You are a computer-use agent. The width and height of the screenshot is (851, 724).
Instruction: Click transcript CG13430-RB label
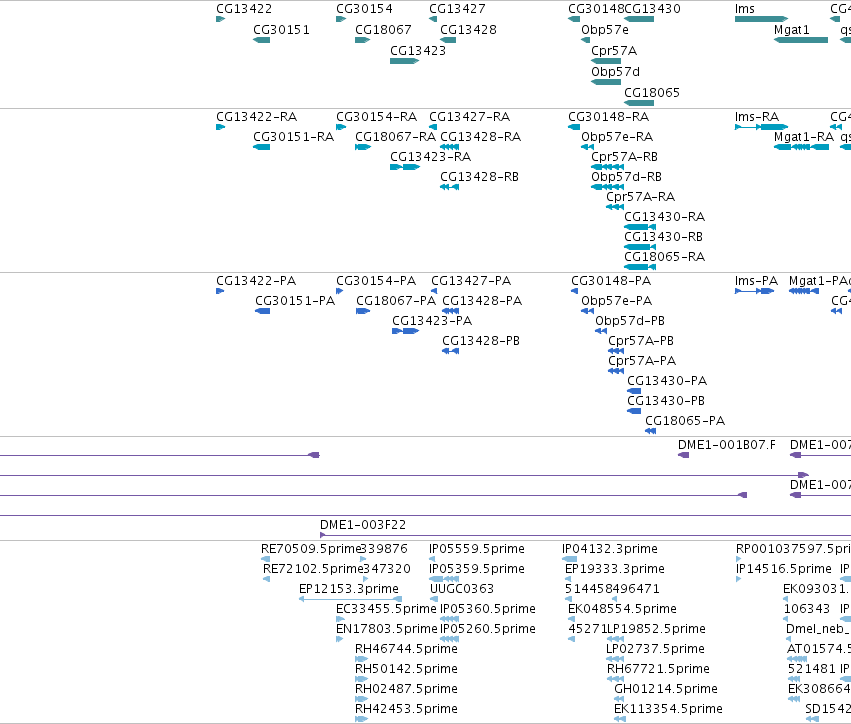(x=663, y=237)
